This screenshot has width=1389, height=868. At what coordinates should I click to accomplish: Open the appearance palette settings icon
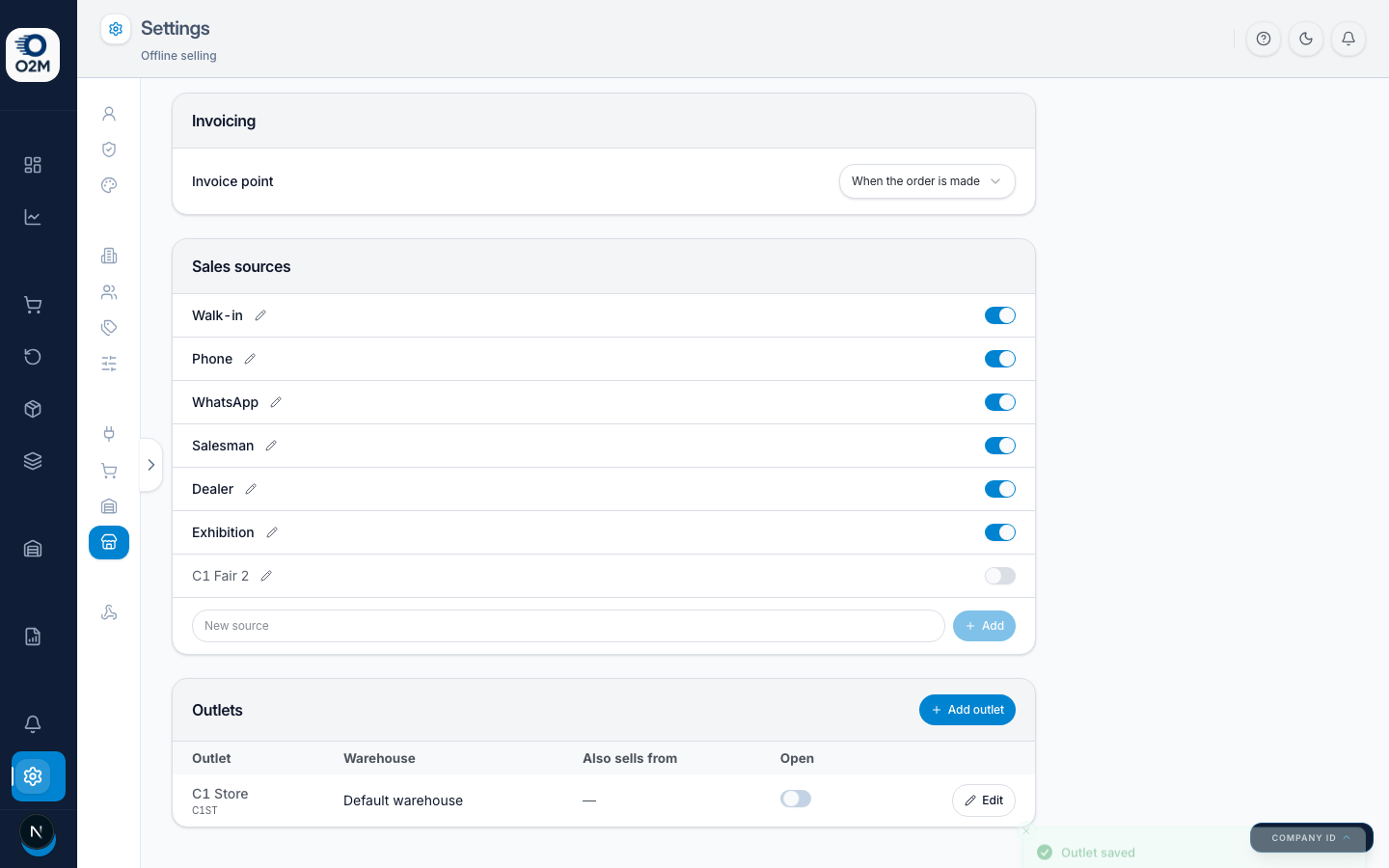[109, 185]
